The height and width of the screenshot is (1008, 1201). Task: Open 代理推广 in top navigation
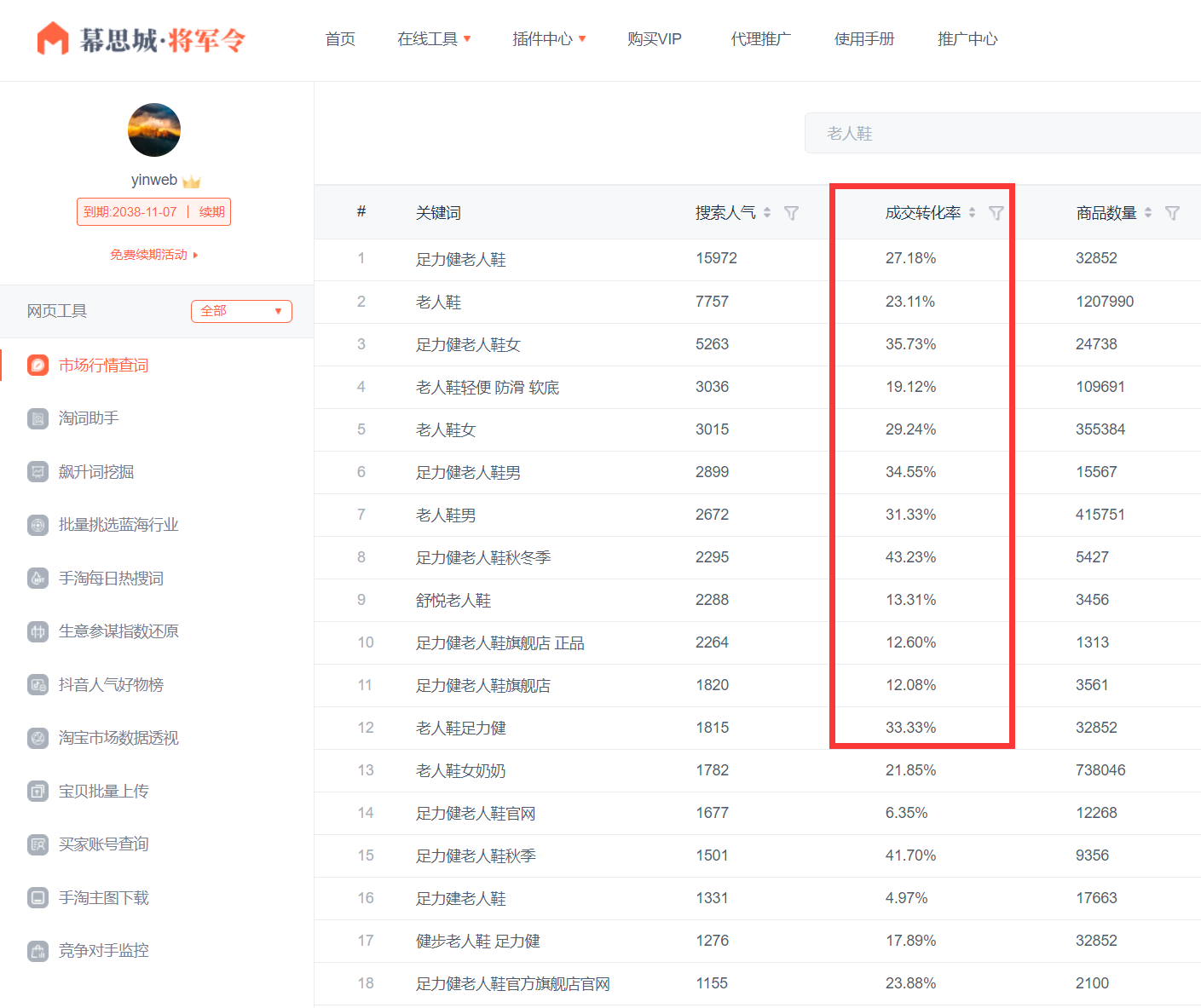pyautogui.click(x=760, y=39)
